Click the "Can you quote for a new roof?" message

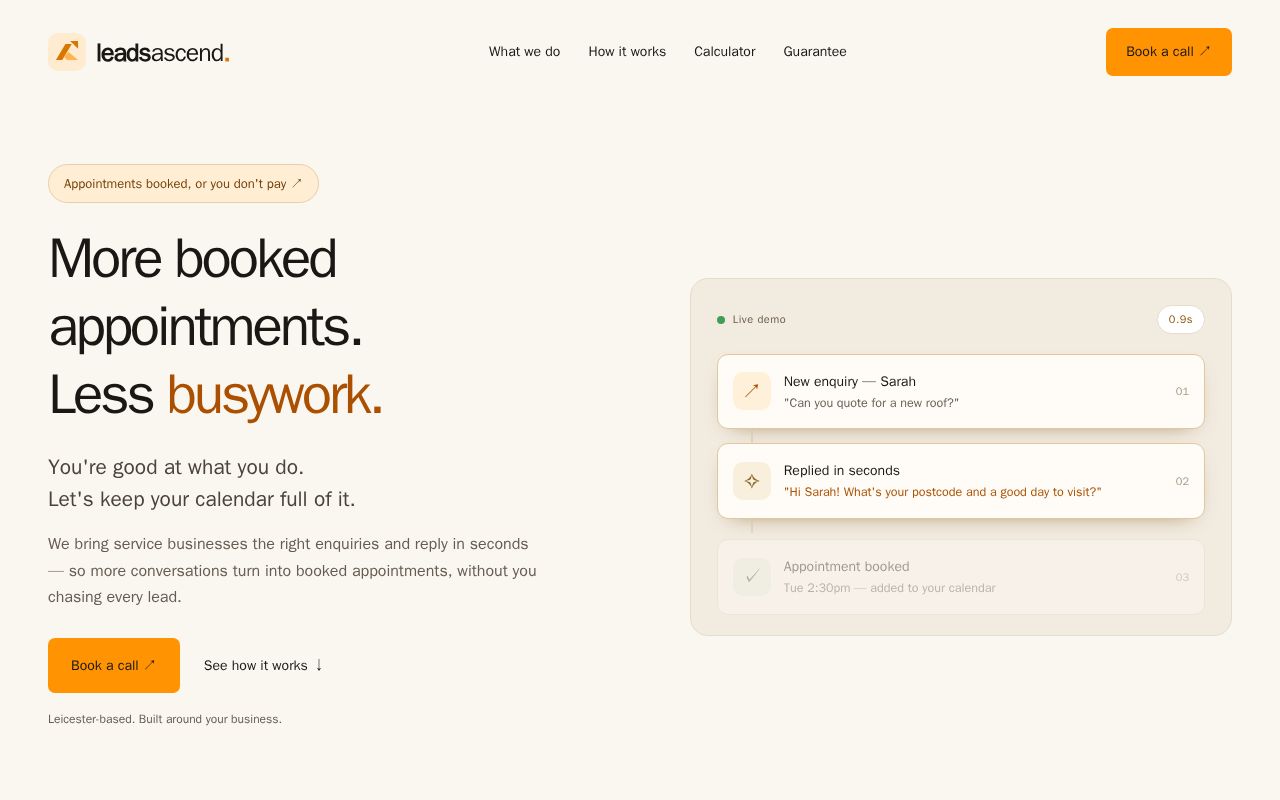[x=871, y=403]
